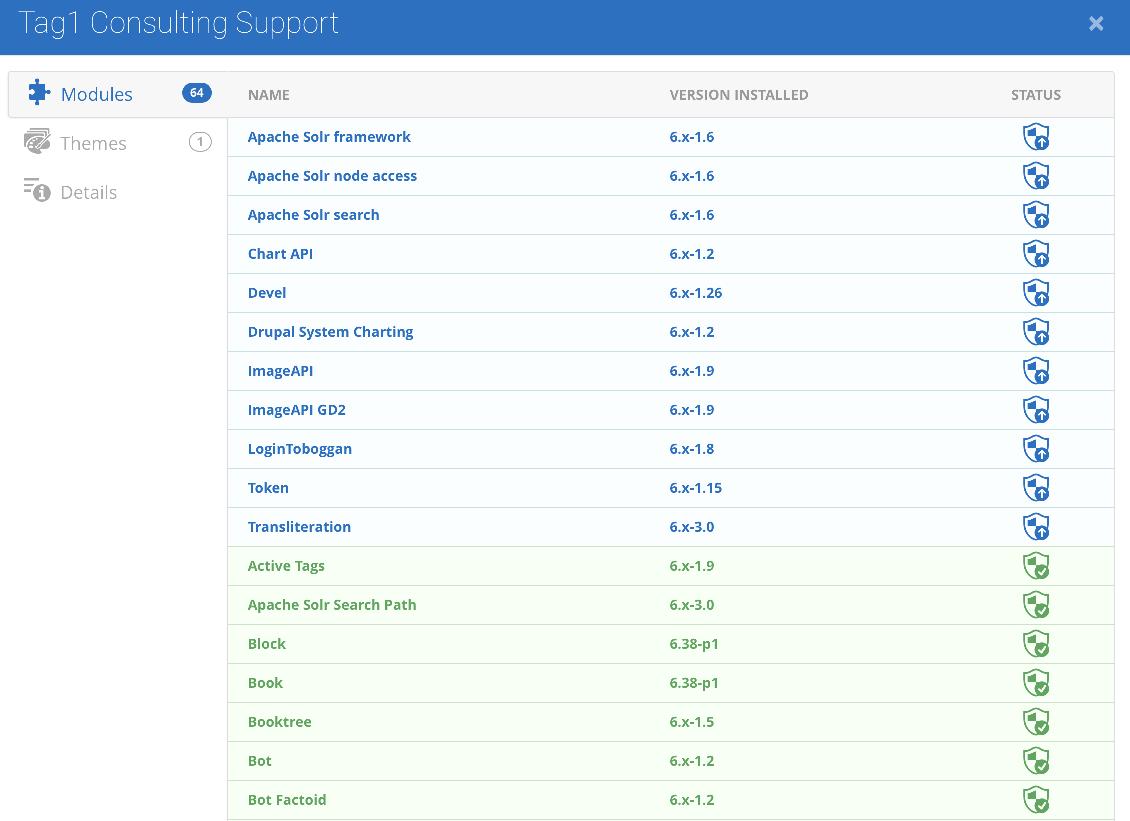
Task: Close the Tag1 Consulting Support dialog
Action: click(x=1095, y=24)
